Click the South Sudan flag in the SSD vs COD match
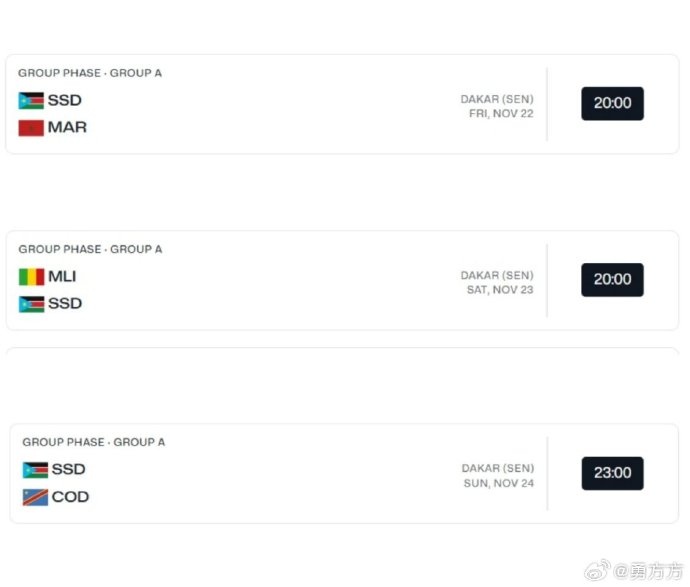 (35, 470)
